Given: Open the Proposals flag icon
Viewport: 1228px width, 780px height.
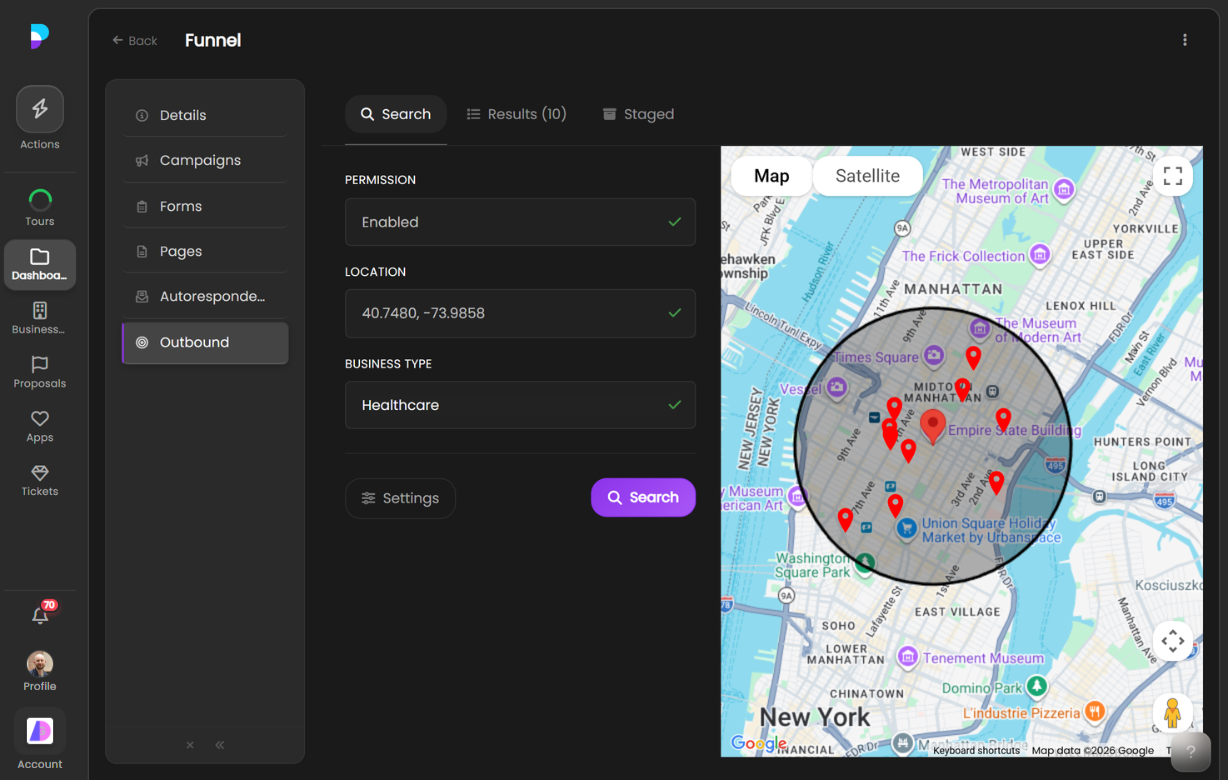Looking at the screenshot, I should click(x=40, y=365).
